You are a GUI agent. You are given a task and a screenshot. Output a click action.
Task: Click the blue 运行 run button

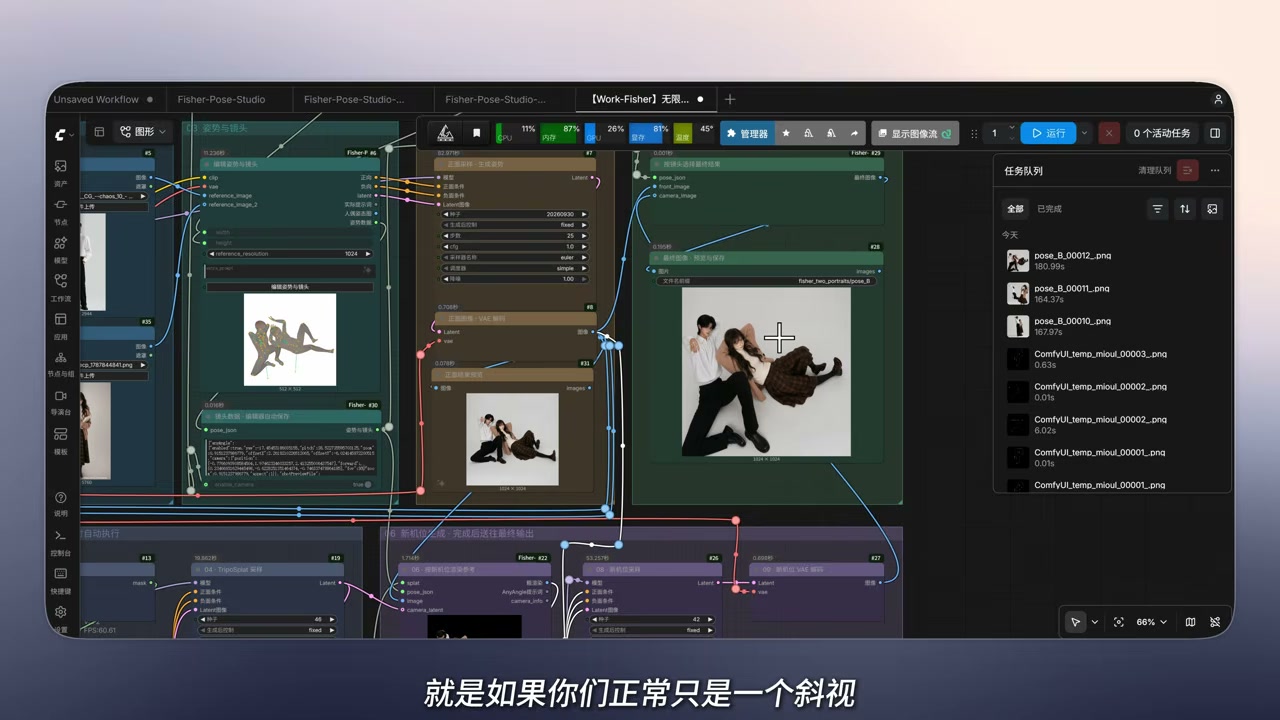(1048, 133)
